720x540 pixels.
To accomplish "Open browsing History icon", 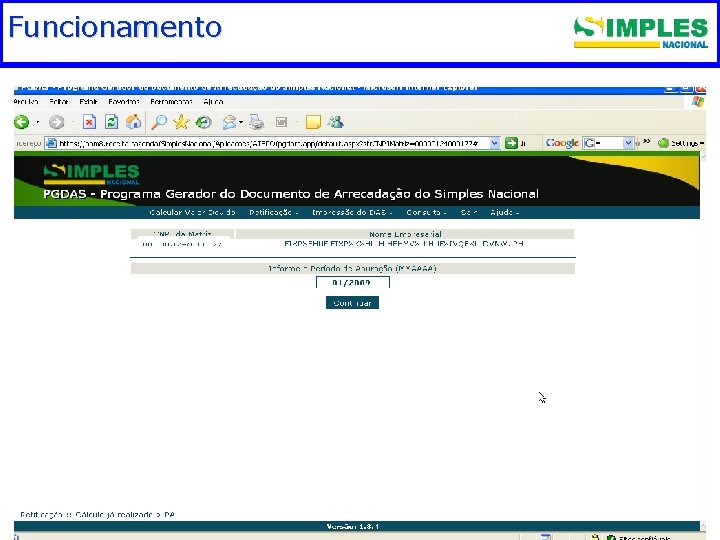I will click(203, 122).
